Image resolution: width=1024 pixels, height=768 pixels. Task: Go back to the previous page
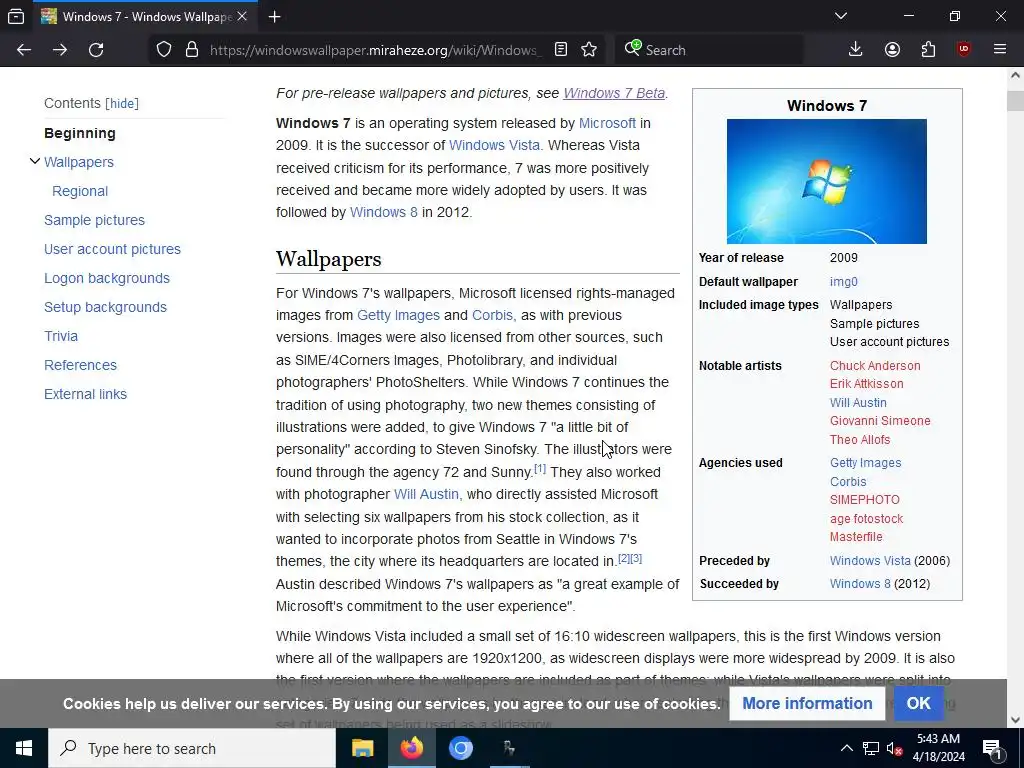pyautogui.click(x=24, y=50)
